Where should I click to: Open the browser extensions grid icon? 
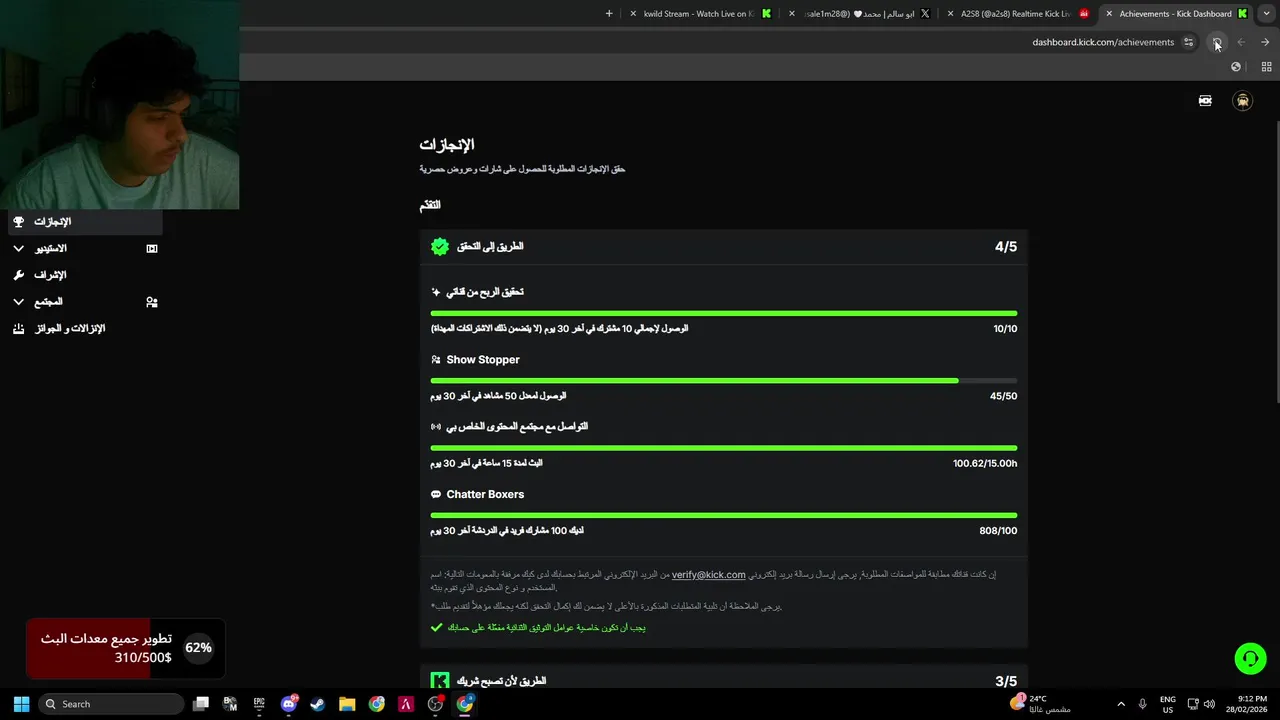pyautogui.click(x=1266, y=67)
